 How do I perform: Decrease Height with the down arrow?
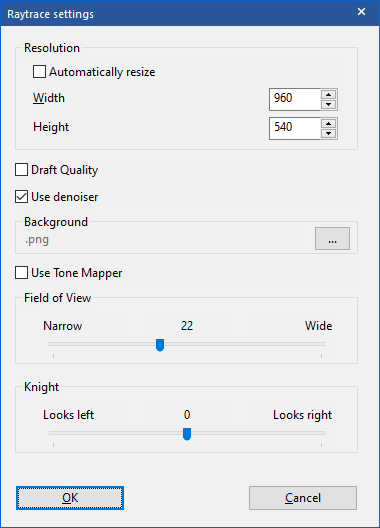(x=328, y=133)
